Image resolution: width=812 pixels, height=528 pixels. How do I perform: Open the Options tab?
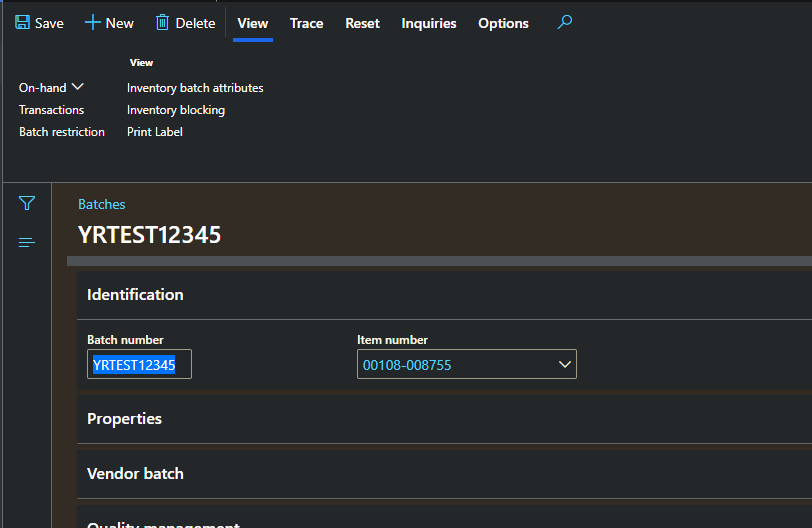pyautogui.click(x=503, y=23)
